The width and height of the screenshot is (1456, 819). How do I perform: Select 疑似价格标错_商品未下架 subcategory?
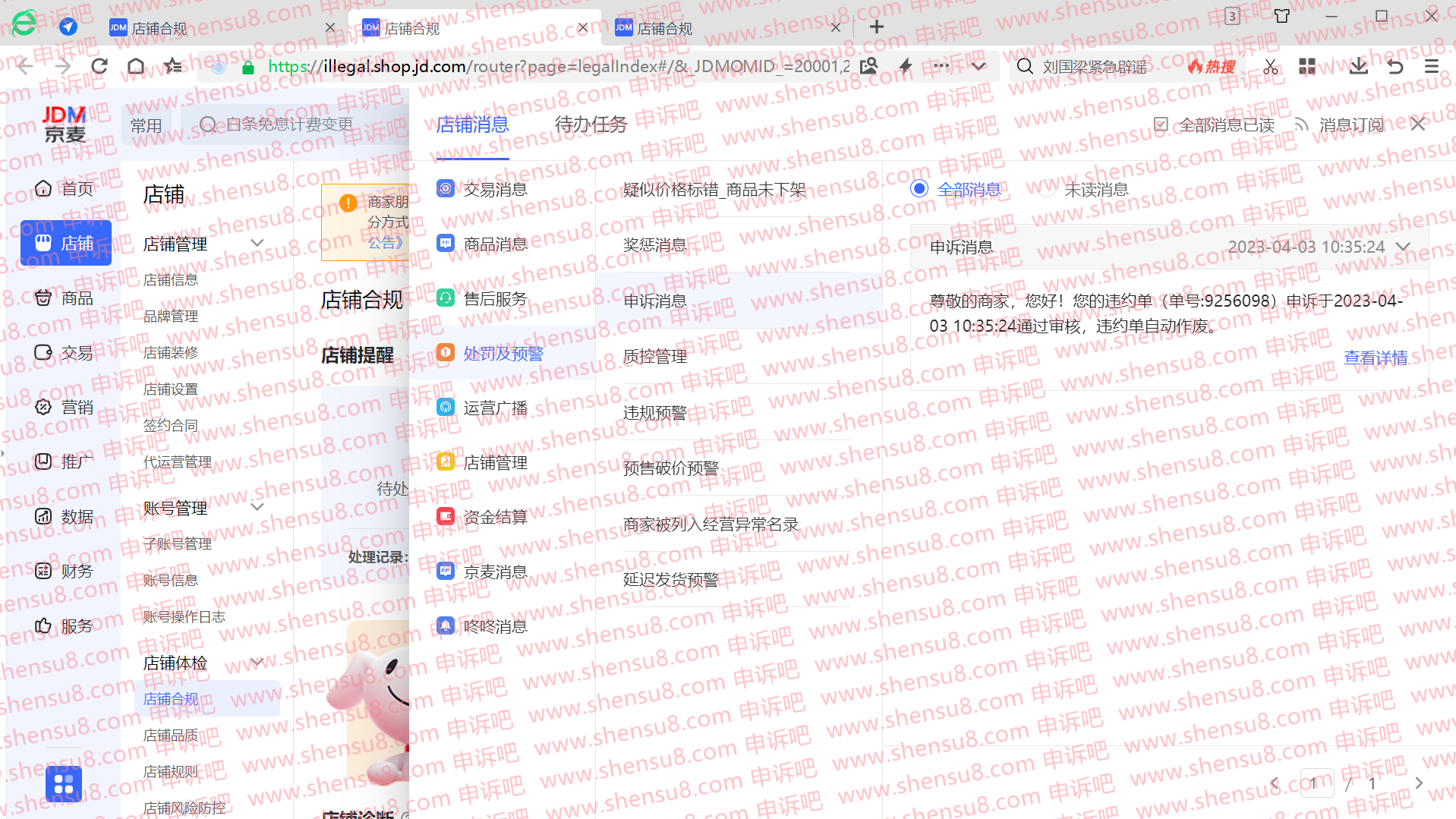[x=714, y=189]
